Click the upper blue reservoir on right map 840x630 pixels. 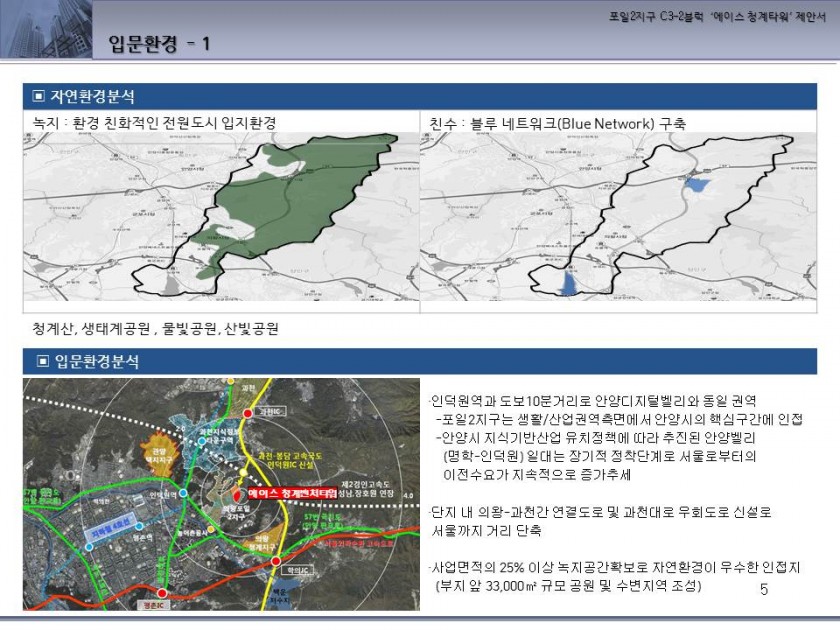[x=697, y=184]
